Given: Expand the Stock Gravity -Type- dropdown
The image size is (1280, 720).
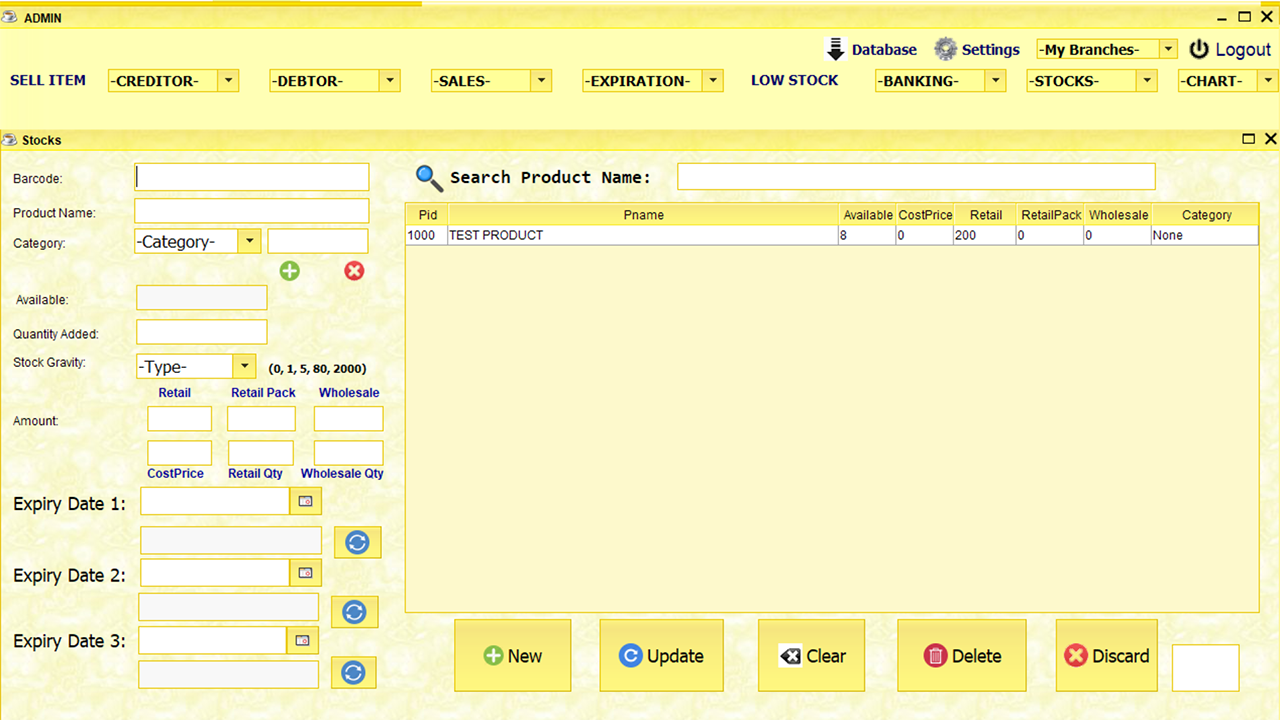Looking at the screenshot, I should (x=244, y=366).
